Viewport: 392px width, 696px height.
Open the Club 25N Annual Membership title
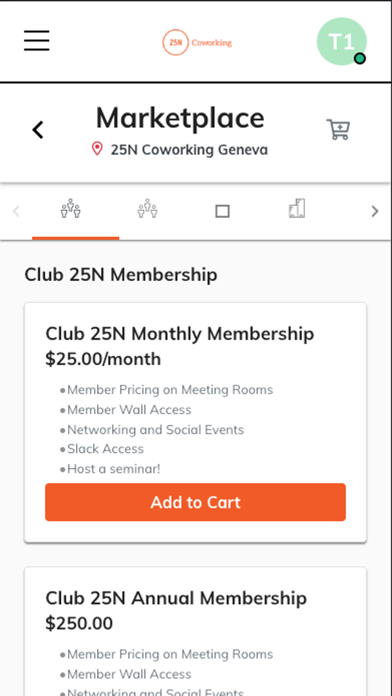pyautogui.click(x=176, y=598)
